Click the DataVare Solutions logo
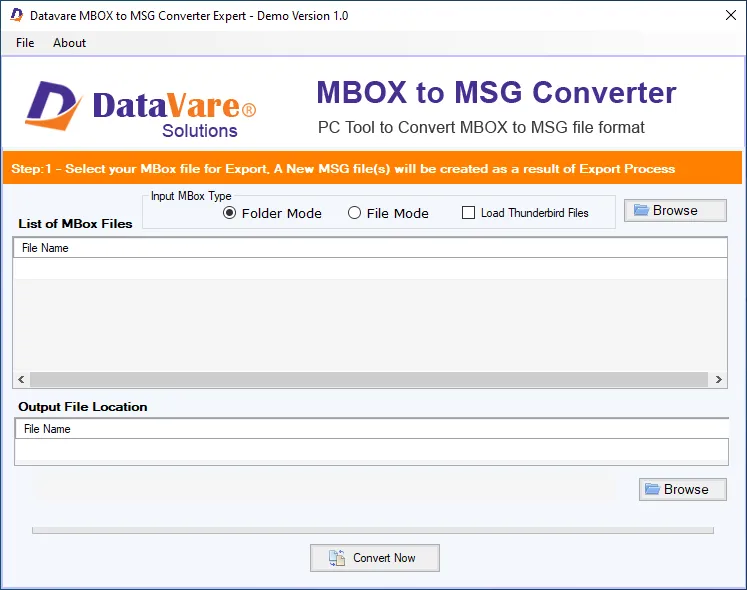 (141, 110)
